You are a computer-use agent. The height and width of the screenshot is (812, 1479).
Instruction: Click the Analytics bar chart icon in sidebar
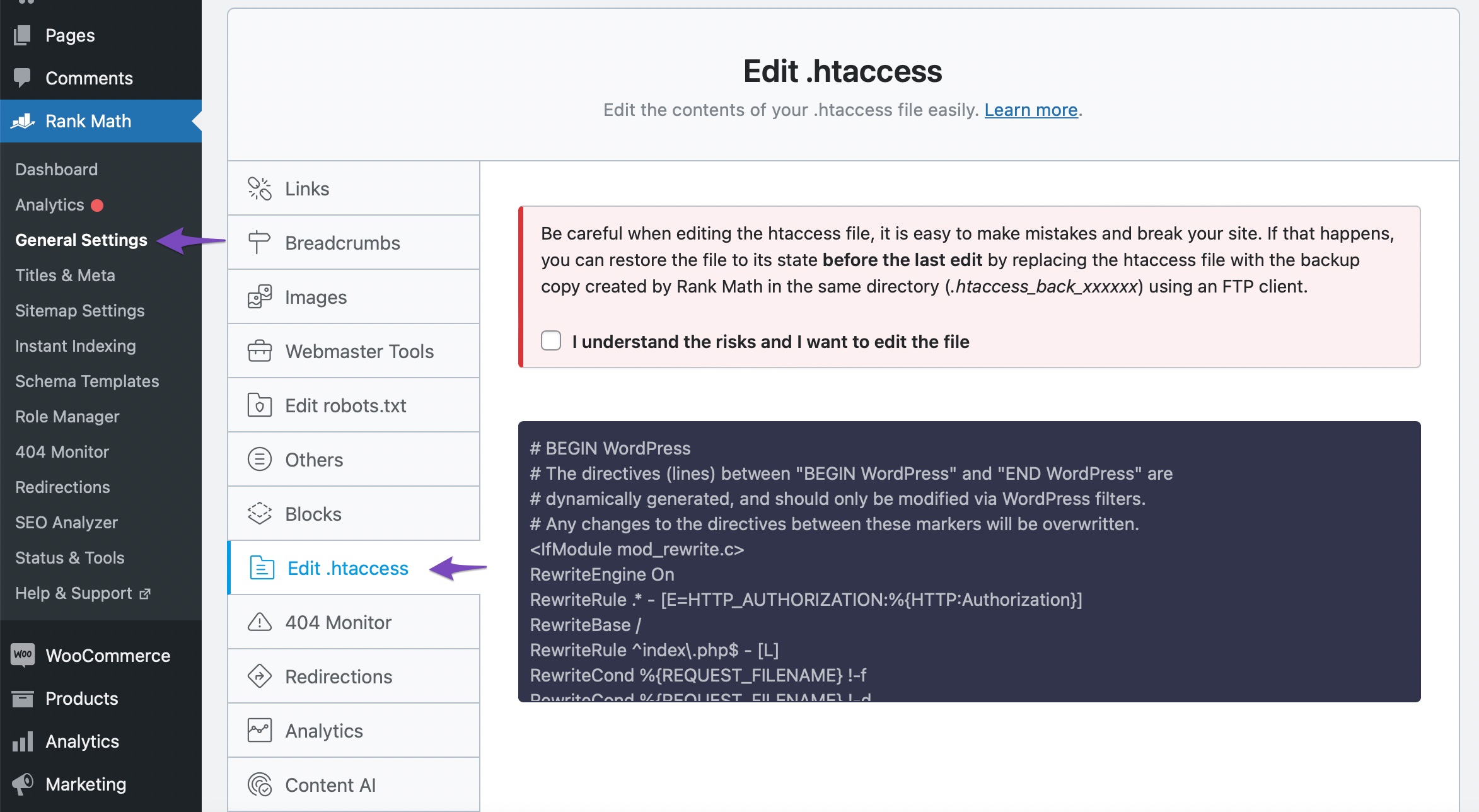[x=22, y=741]
